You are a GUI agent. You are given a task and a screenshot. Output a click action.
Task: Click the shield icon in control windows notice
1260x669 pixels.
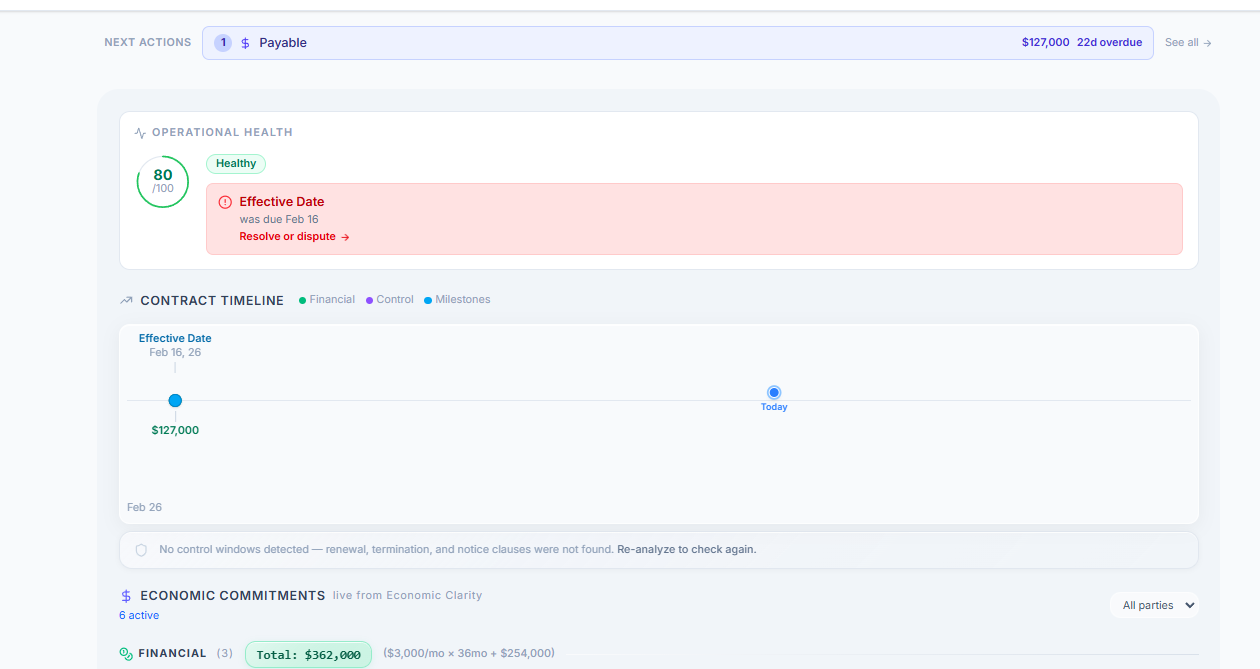pyautogui.click(x=141, y=550)
